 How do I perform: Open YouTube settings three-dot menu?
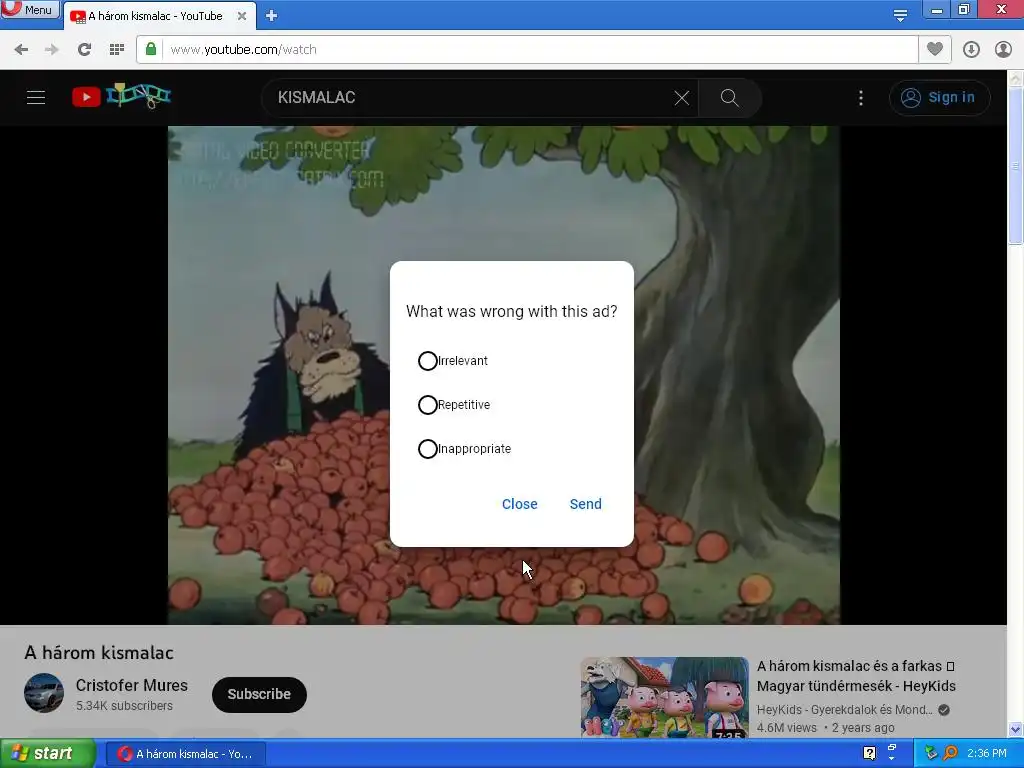click(861, 98)
